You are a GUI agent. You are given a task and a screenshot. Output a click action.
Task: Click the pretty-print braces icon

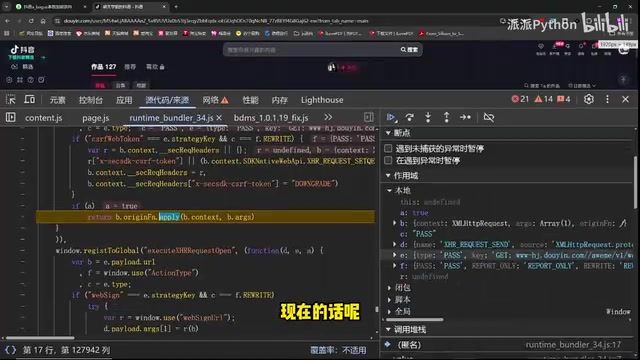tap(11, 350)
